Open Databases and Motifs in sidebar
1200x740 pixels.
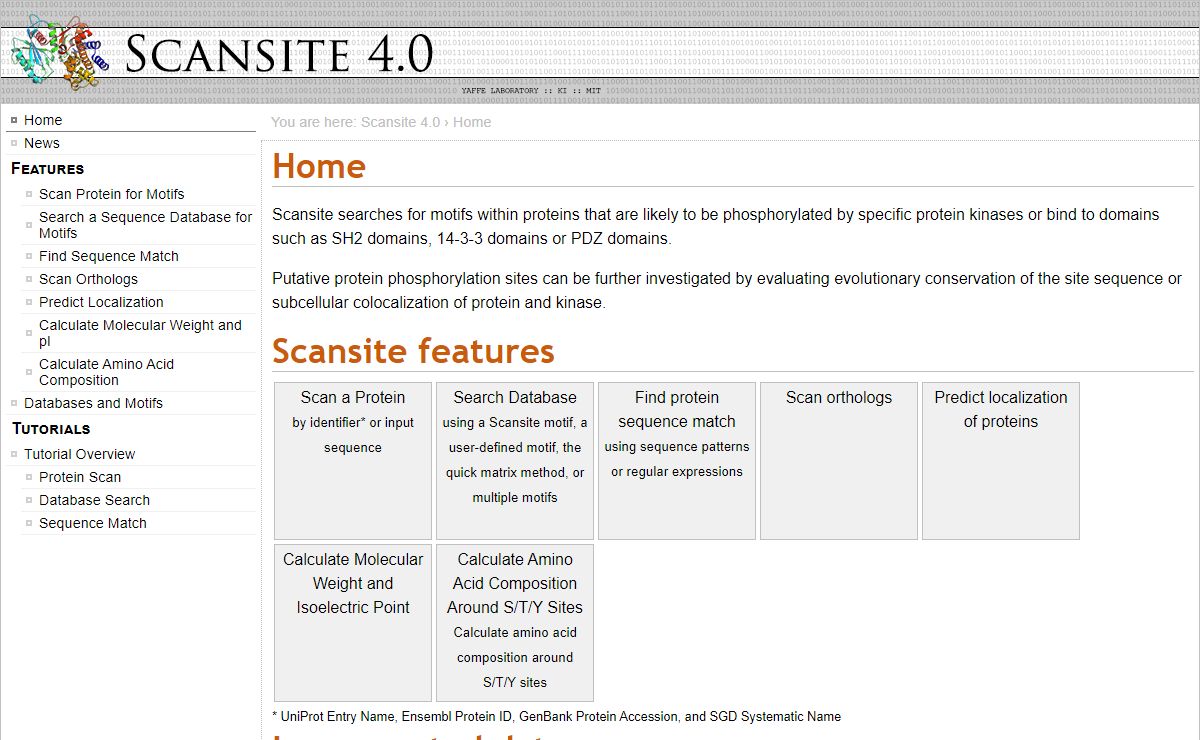tap(93, 403)
